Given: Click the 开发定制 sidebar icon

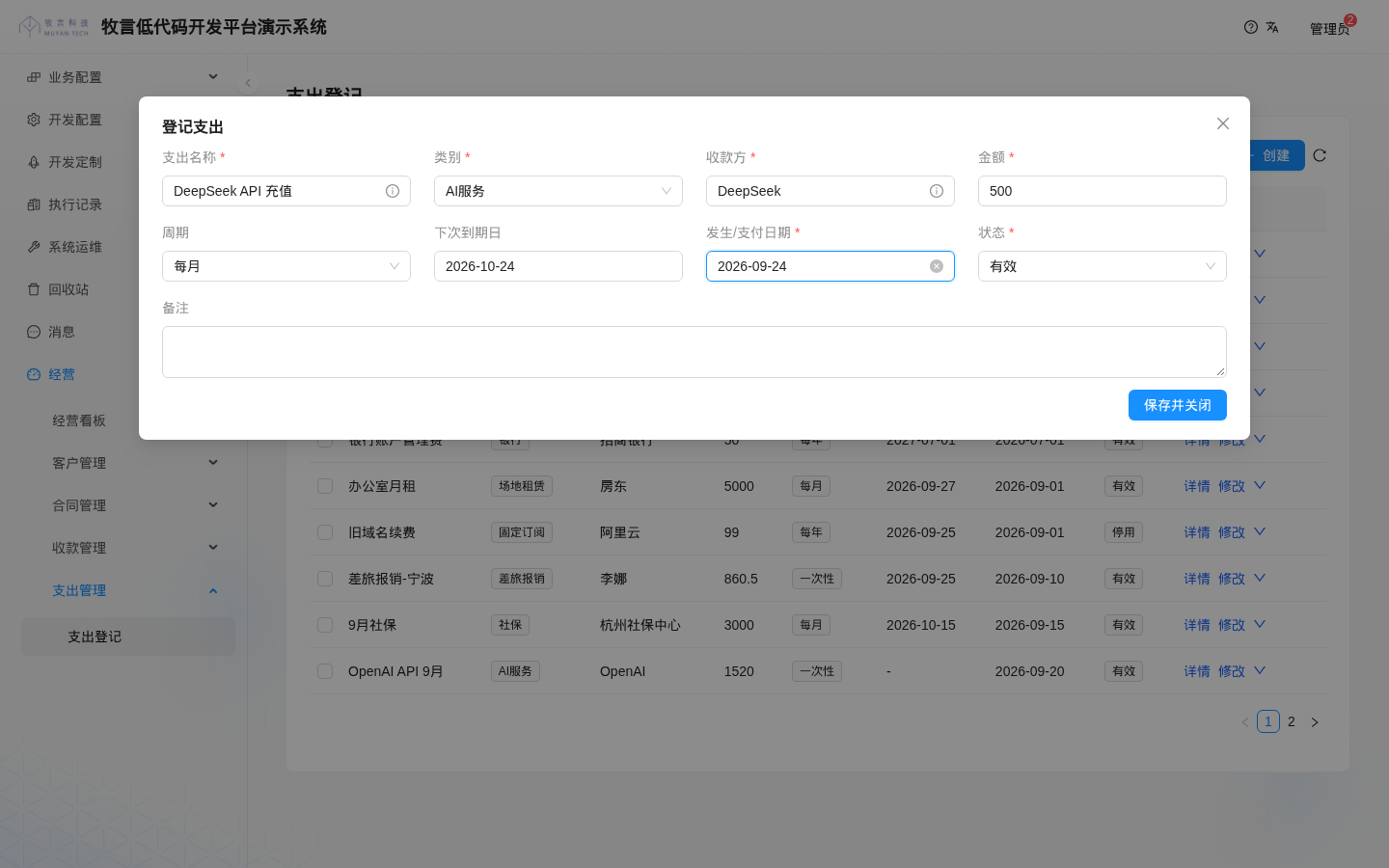Looking at the screenshot, I should (x=34, y=162).
